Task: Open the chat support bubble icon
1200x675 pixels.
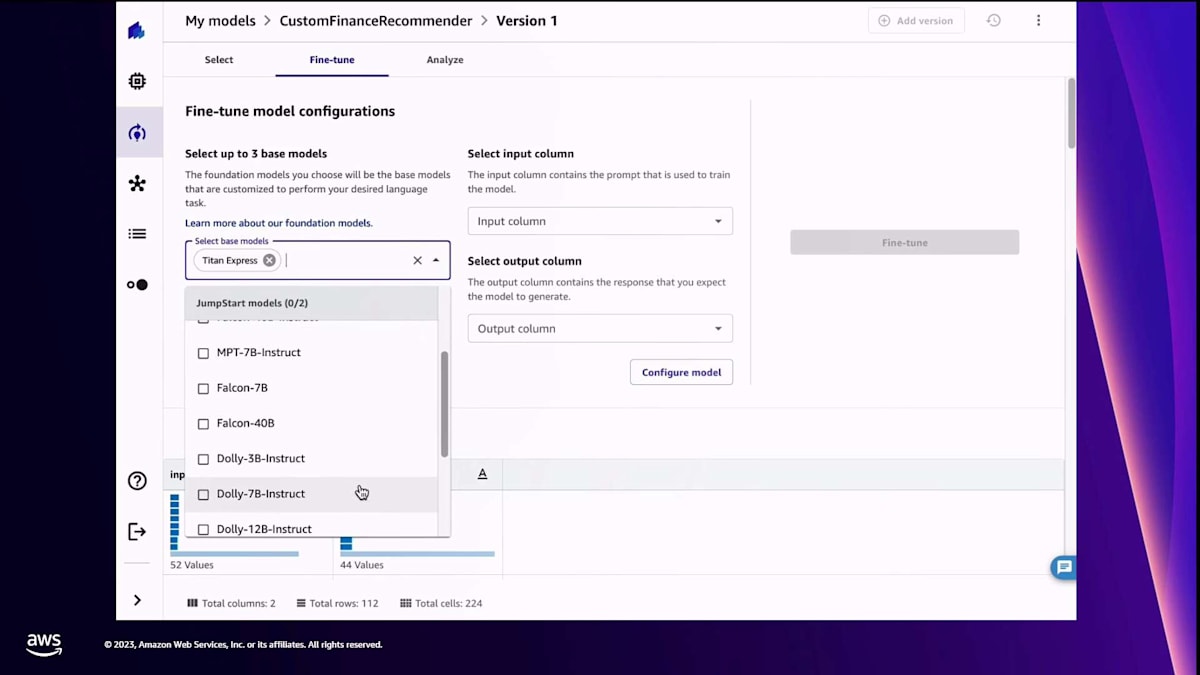Action: (x=1064, y=567)
